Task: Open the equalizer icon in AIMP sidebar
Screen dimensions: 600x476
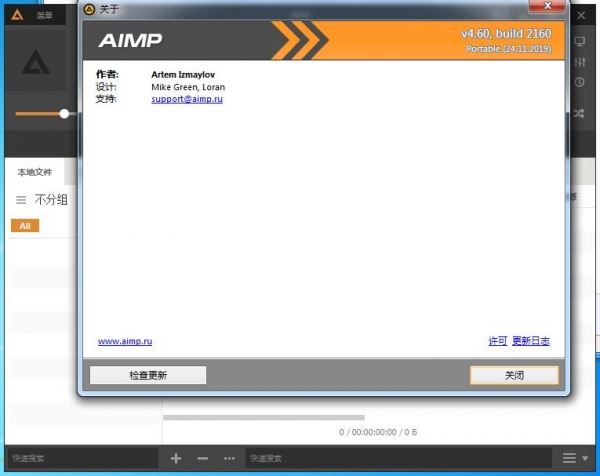Action: (x=579, y=62)
